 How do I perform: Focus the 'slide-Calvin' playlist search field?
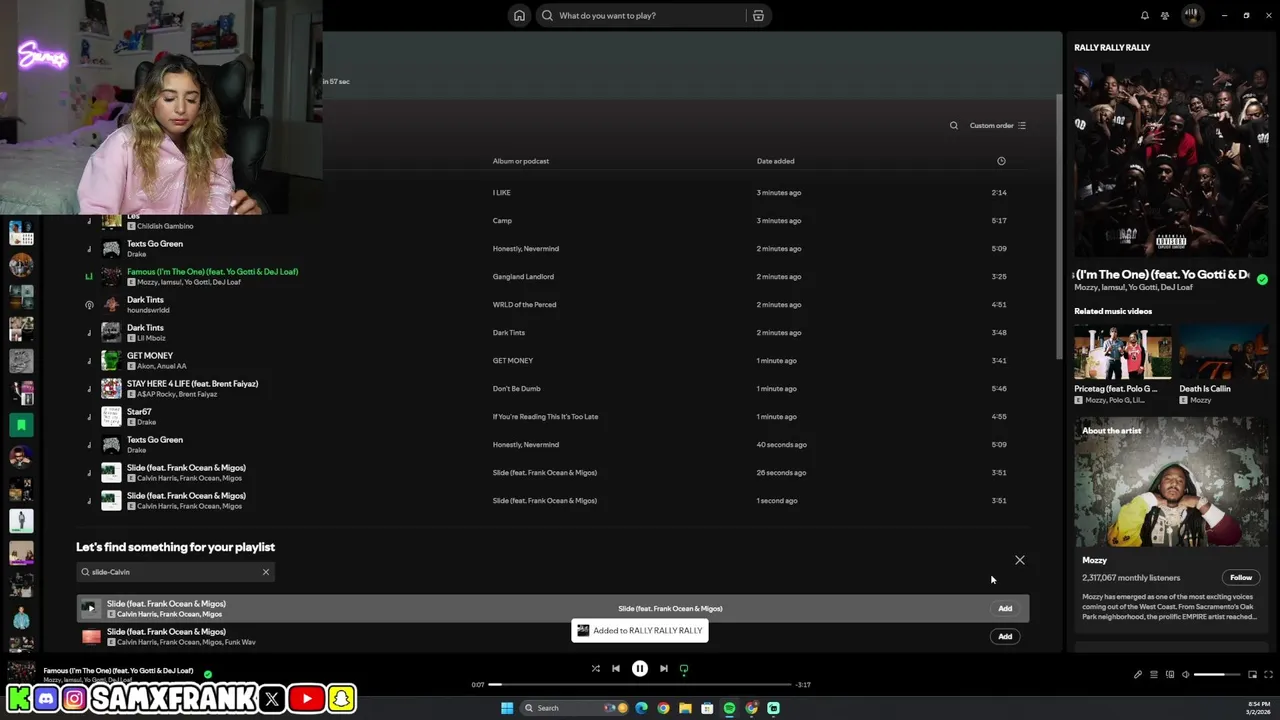pos(175,572)
